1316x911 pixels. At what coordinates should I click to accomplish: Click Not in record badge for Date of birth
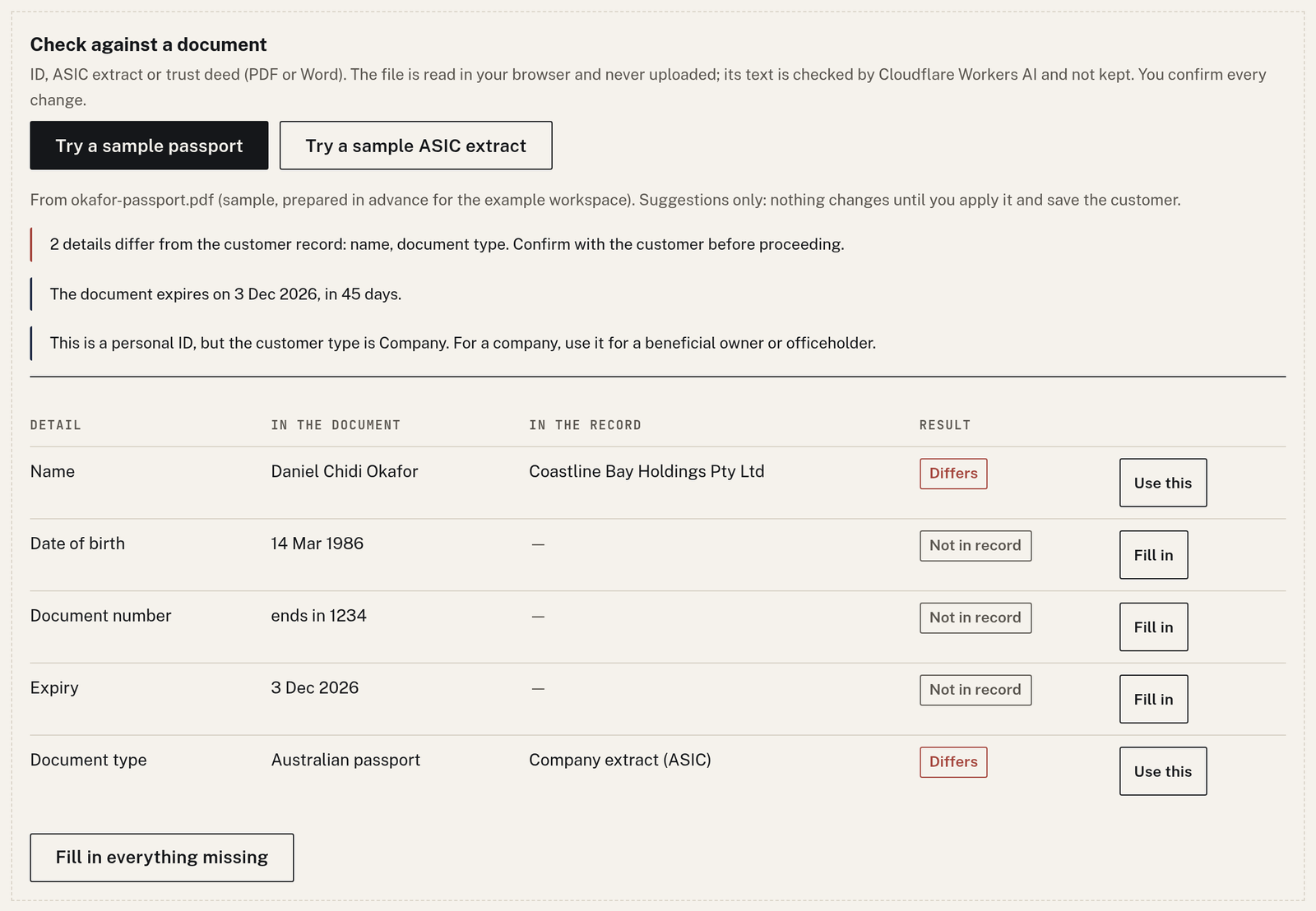pyautogui.click(x=975, y=546)
